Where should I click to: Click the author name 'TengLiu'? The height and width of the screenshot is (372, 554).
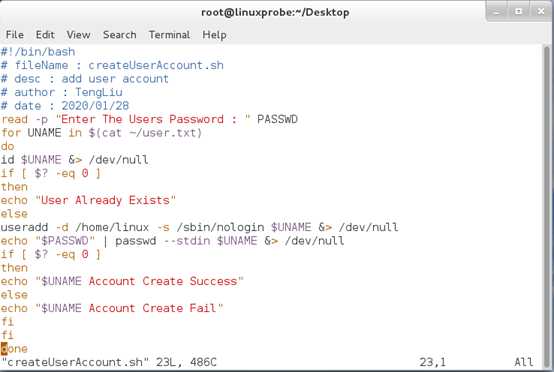[x=99, y=92]
